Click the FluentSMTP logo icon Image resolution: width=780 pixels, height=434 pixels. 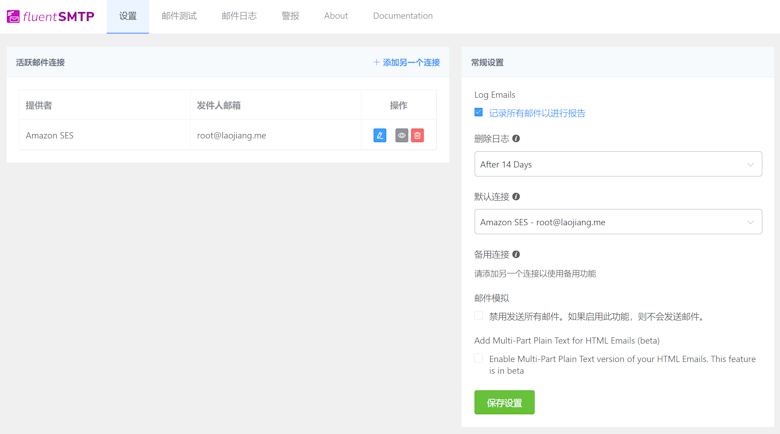coord(13,17)
